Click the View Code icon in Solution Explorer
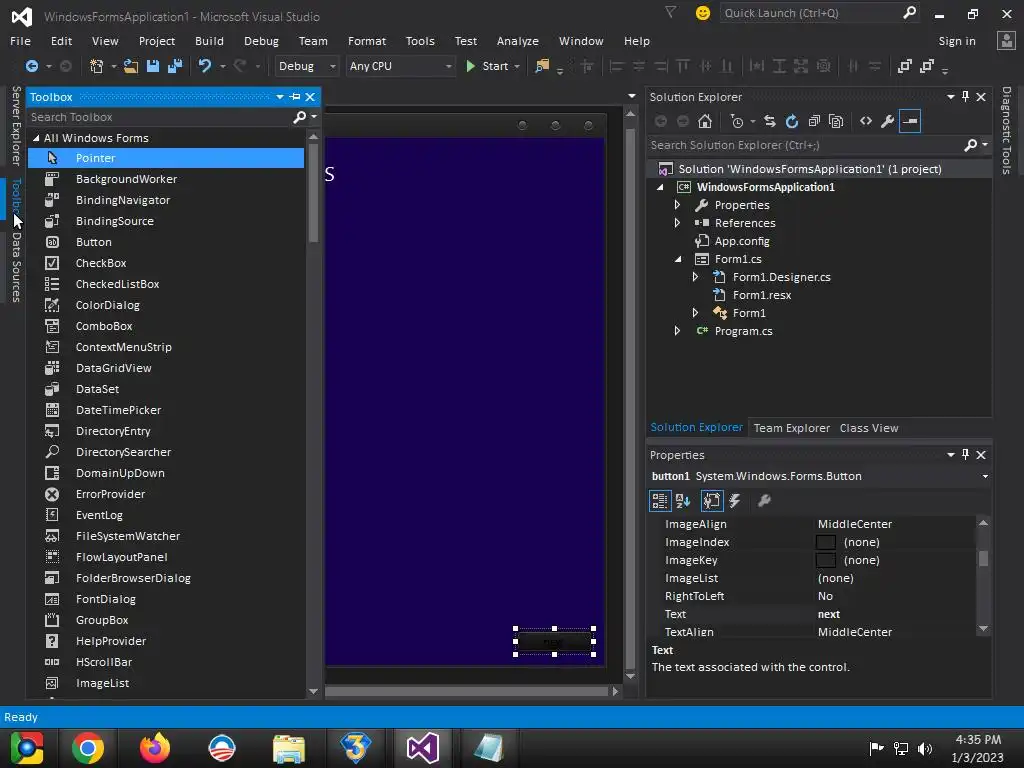Screen dimensions: 1024x768 coord(866,121)
